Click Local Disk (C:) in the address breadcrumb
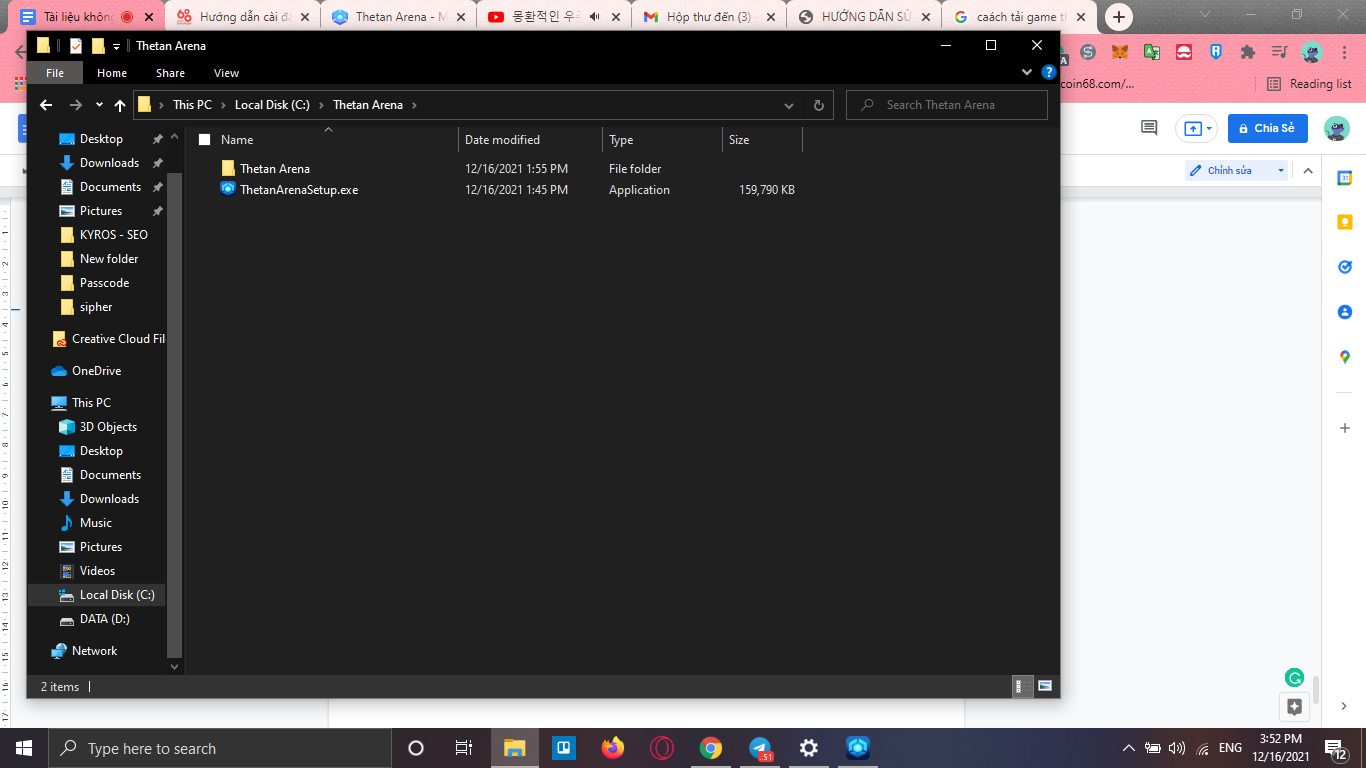1366x768 pixels. (x=272, y=105)
